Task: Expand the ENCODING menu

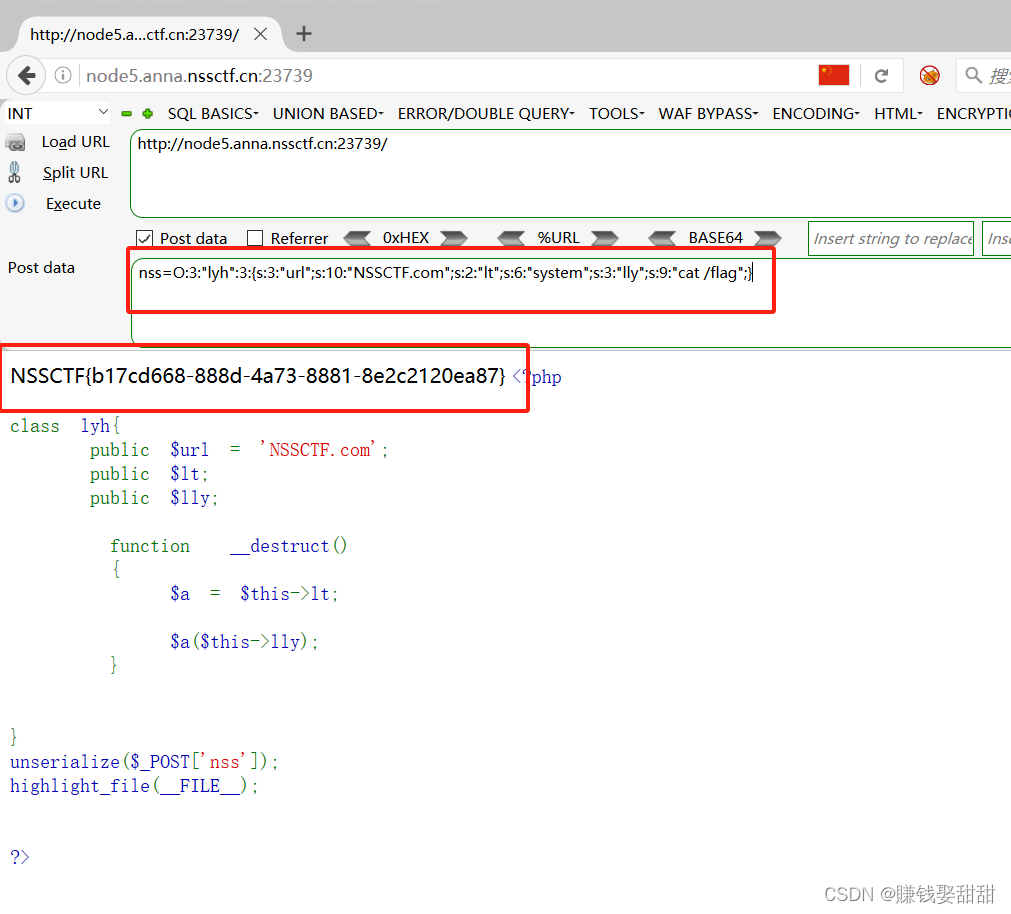Action: click(816, 113)
